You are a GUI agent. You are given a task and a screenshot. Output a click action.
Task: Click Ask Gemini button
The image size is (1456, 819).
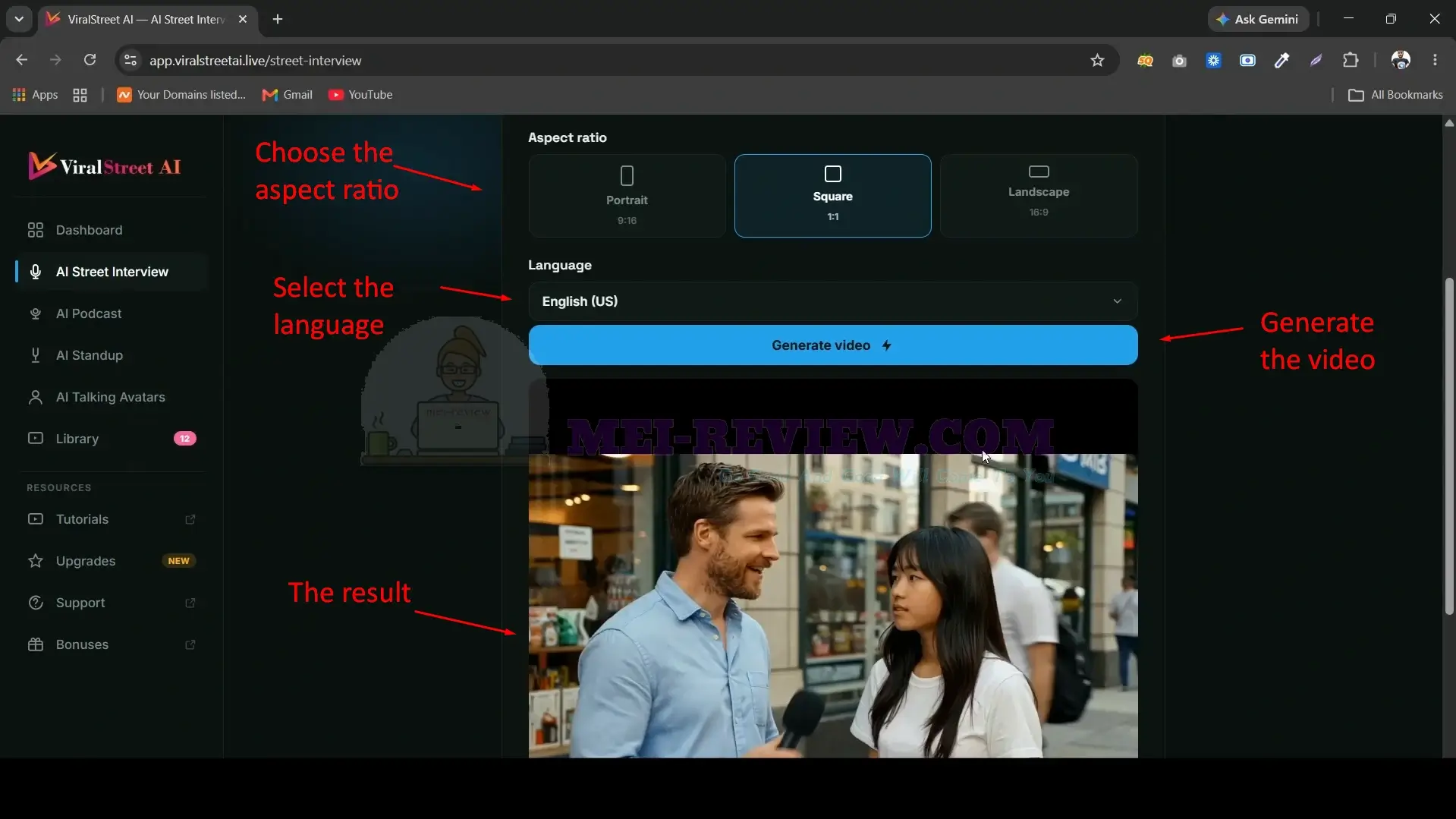[x=1257, y=19]
